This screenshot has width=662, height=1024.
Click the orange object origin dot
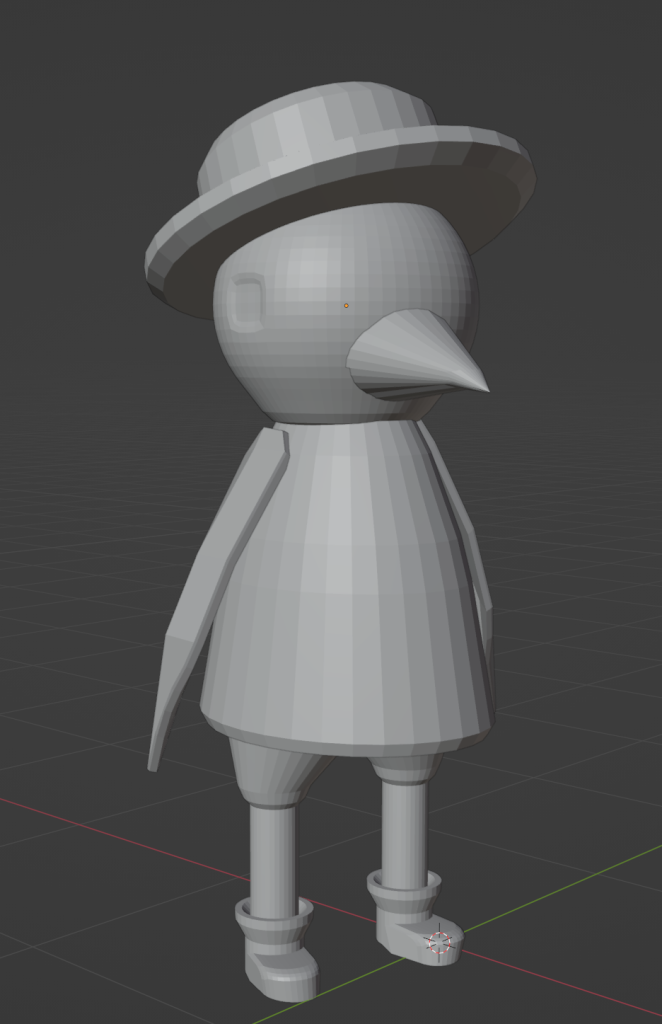(x=346, y=305)
